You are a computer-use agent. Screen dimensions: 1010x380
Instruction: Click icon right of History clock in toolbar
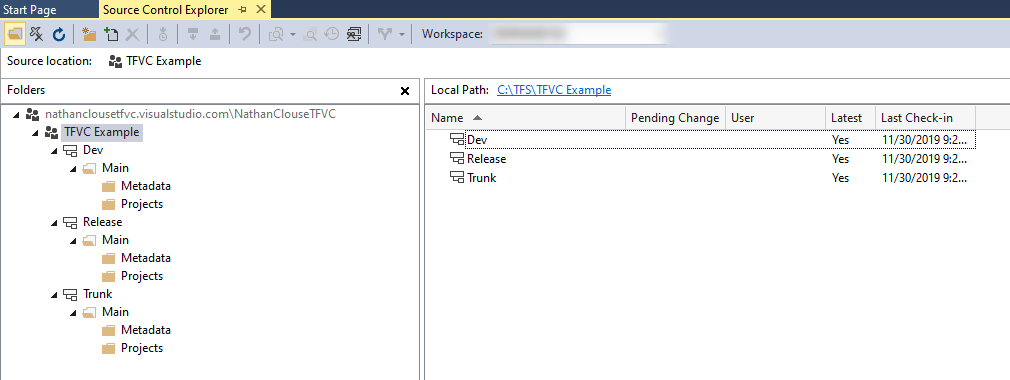click(354, 34)
